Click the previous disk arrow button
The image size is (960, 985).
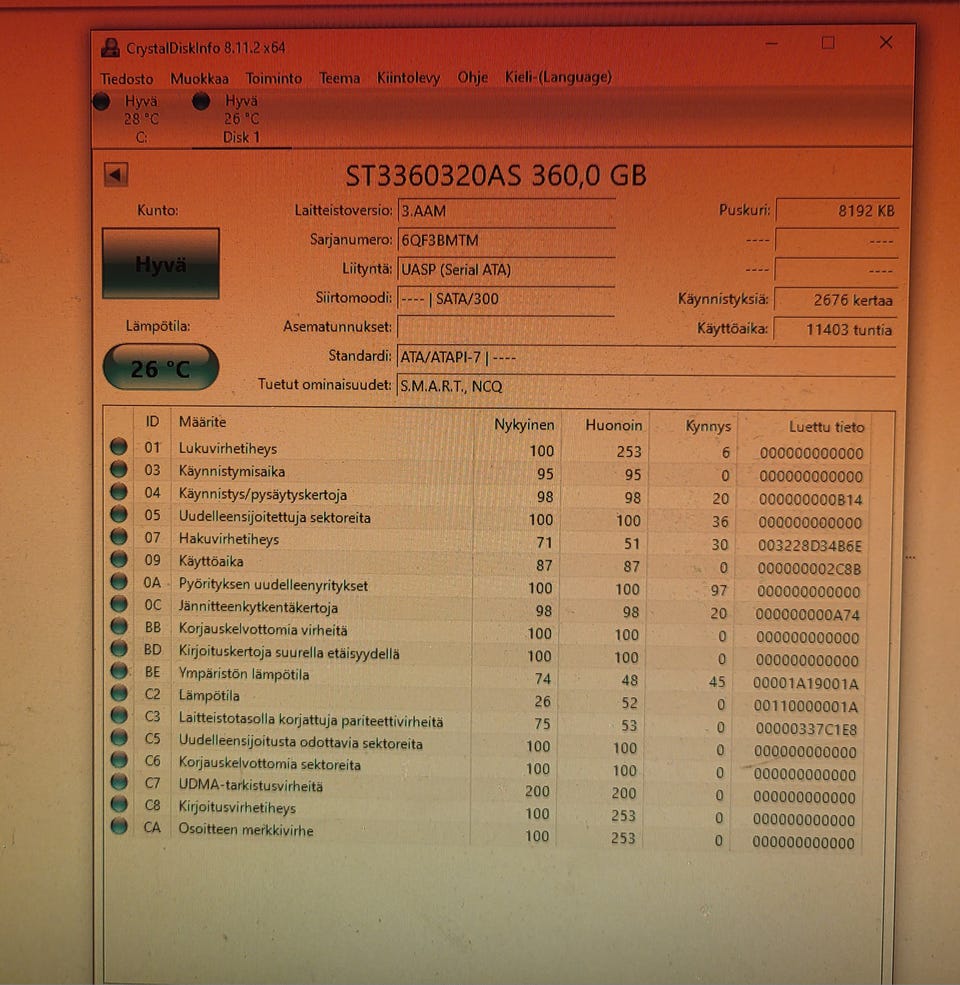coord(116,175)
